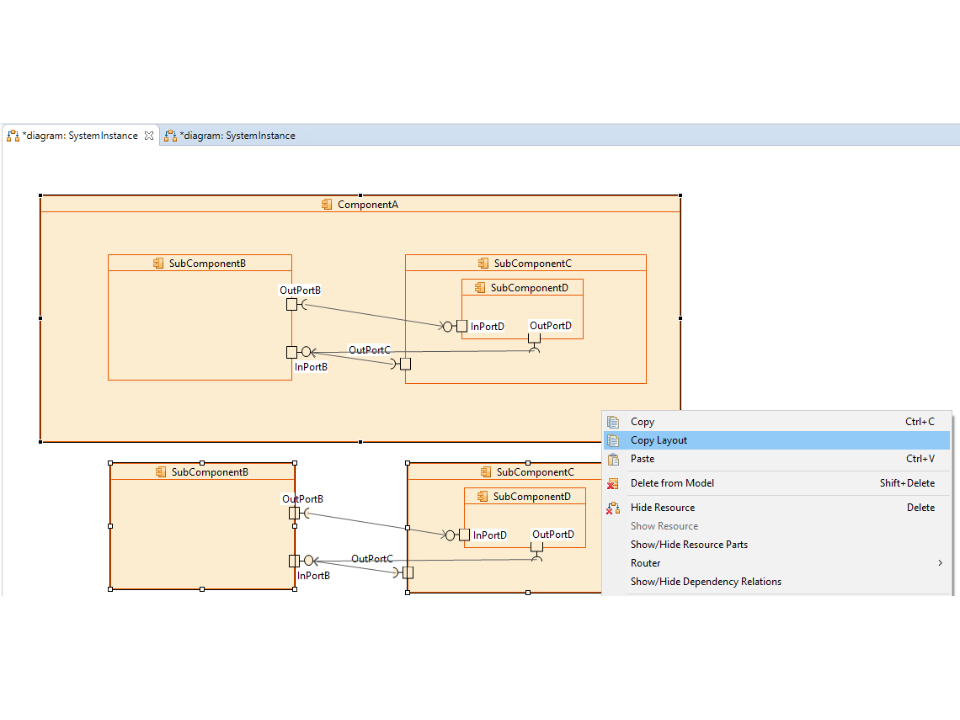This screenshot has width=960, height=720.
Task: Click the component icon beside ComponentA title
Action: click(x=327, y=205)
